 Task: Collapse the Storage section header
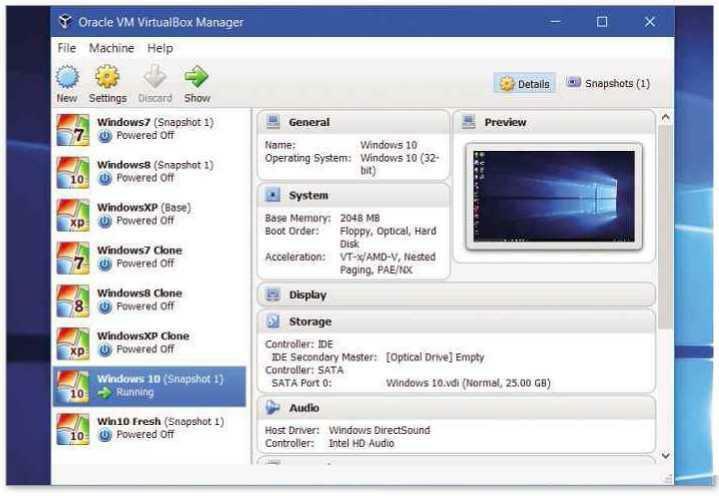(x=456, y=321)
